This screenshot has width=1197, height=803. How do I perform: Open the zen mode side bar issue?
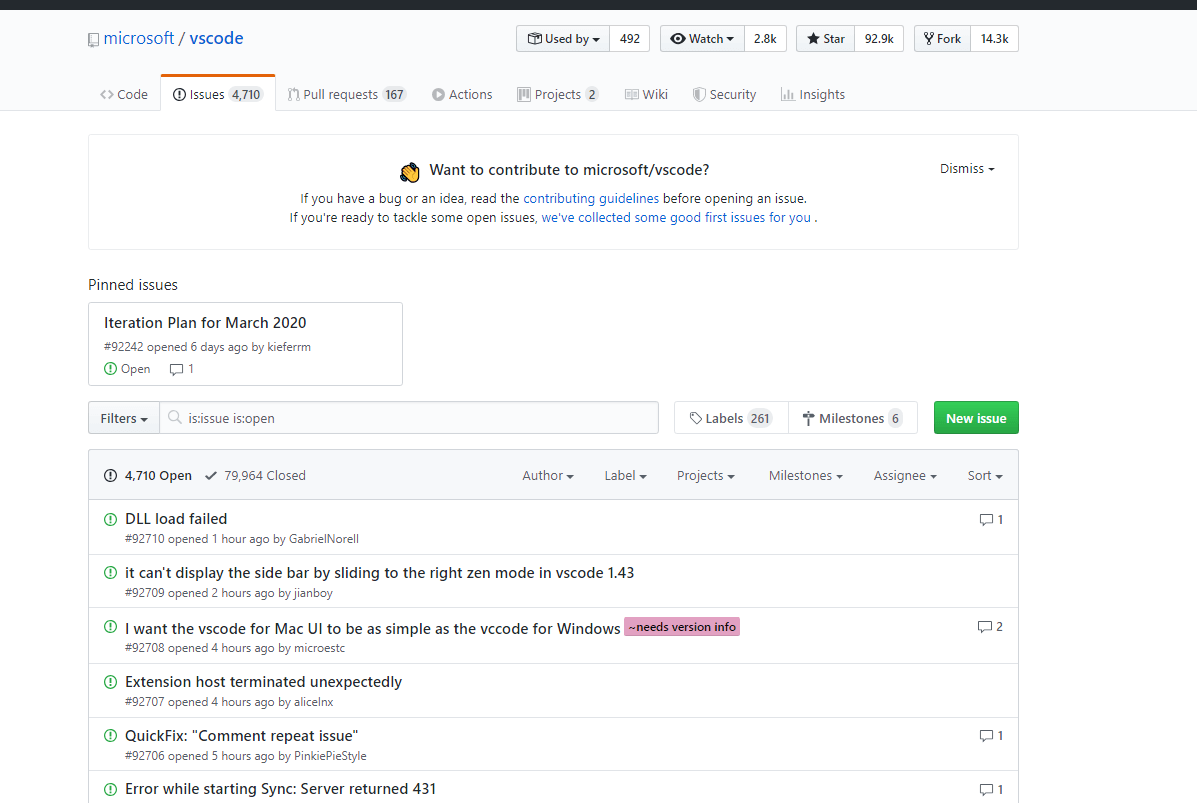click(x=379, y=573)
